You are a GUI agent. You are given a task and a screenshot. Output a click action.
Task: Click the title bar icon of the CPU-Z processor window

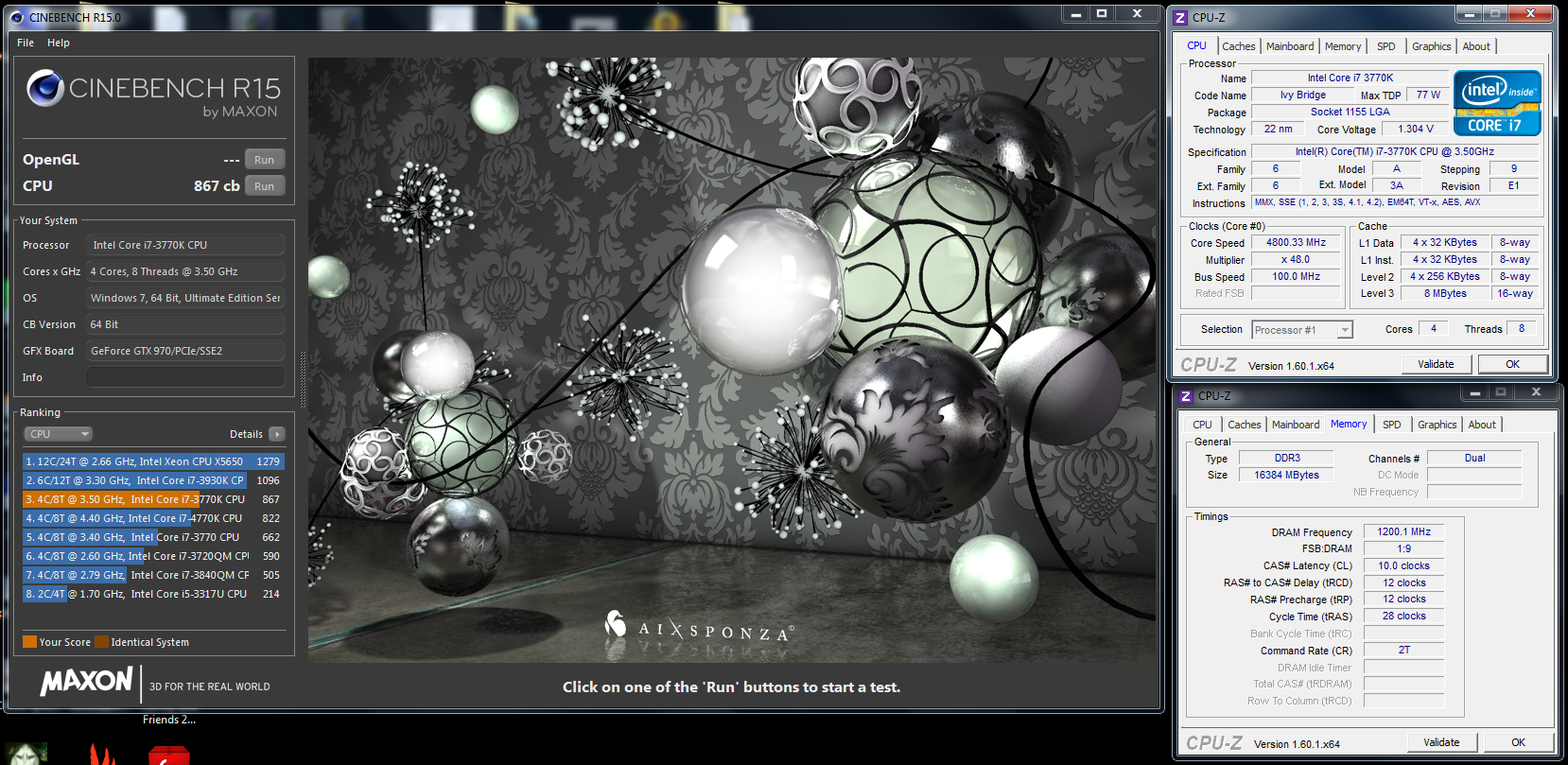coord(1180,17)
